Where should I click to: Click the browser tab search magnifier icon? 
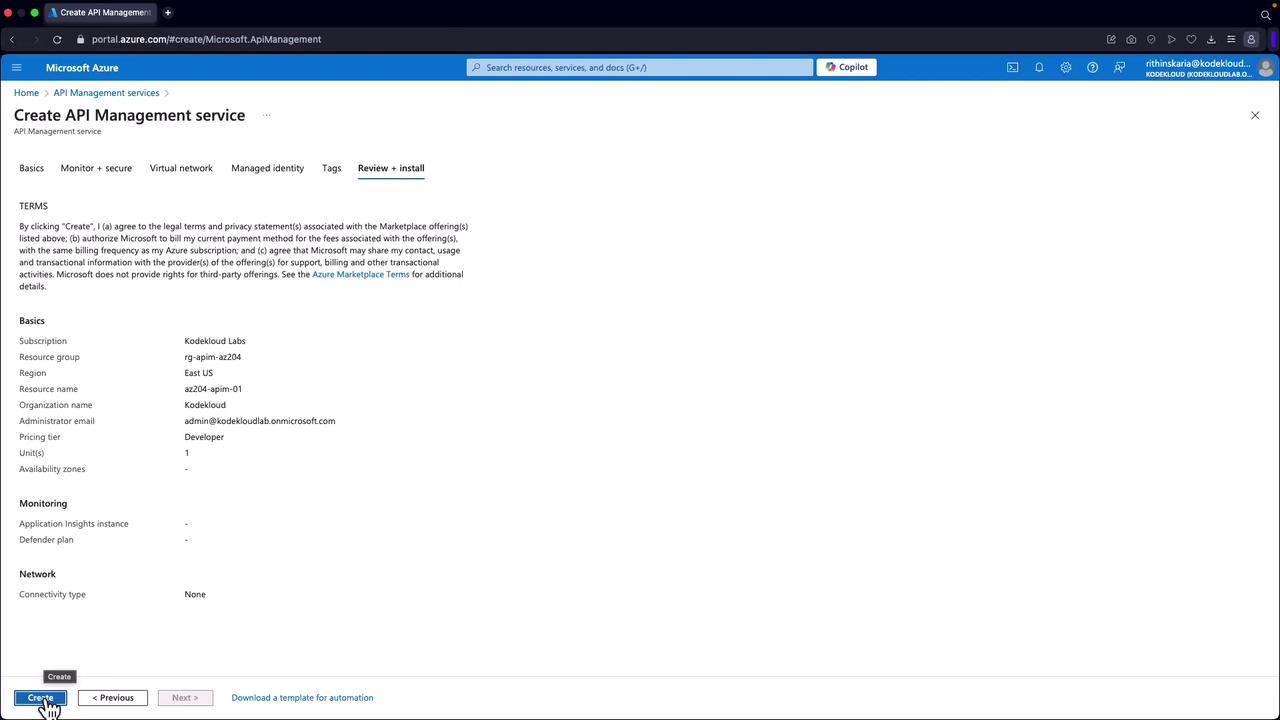[1265, 14]
